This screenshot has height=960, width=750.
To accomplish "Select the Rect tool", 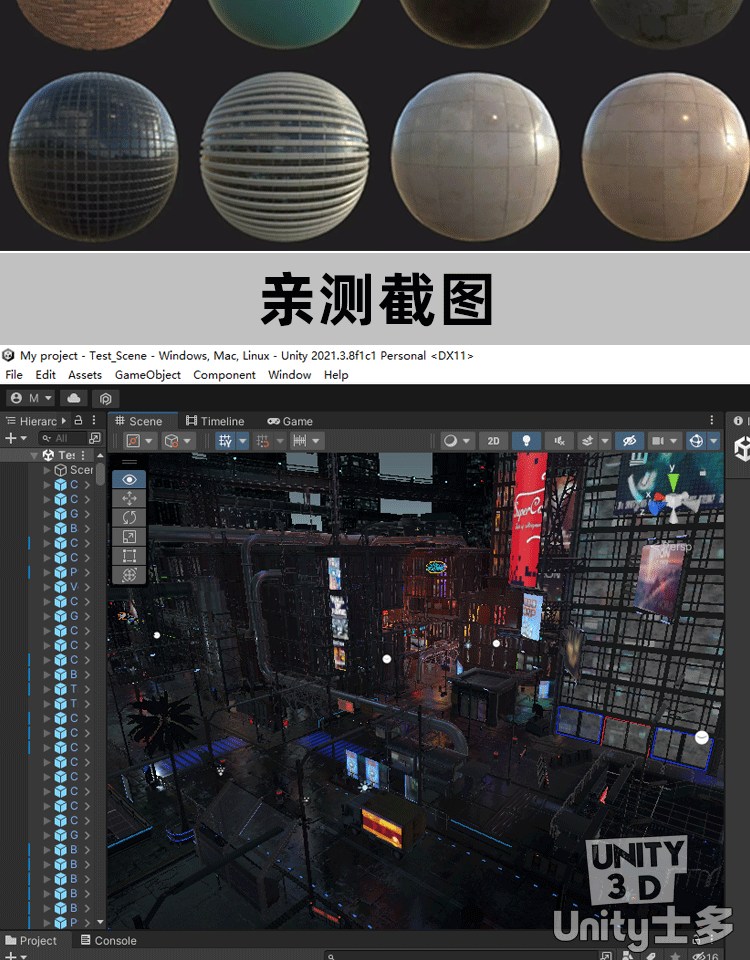I will tap(129, 556).
